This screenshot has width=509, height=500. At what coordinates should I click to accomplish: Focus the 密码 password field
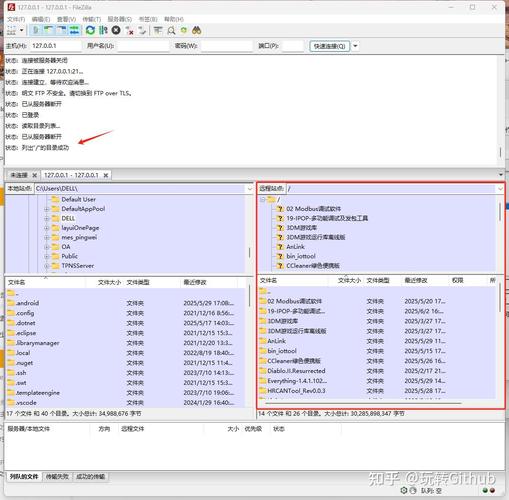[227, 46]
